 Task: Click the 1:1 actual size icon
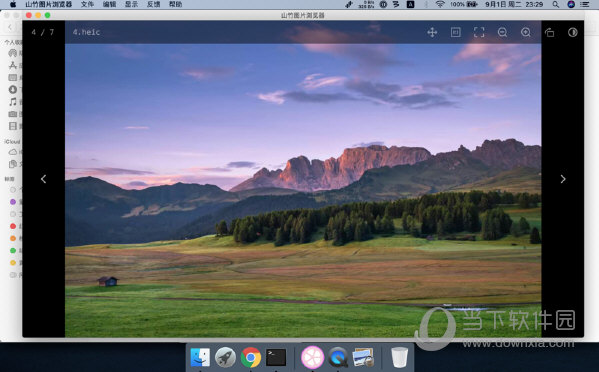coord(455,32)
